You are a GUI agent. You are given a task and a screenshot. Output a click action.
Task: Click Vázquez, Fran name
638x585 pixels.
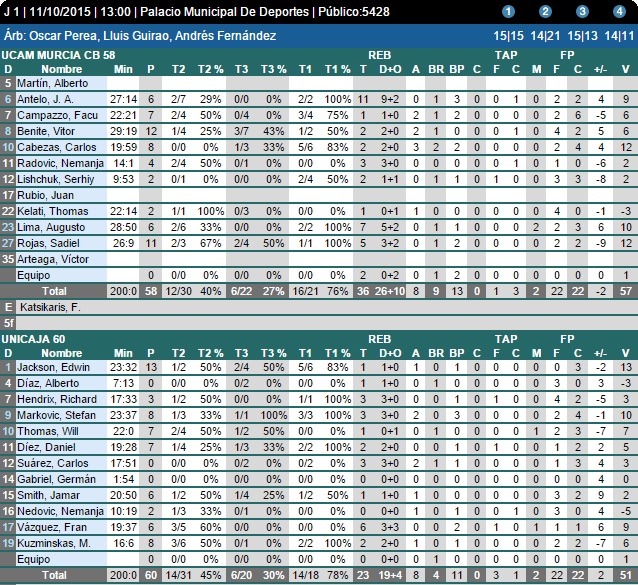tap(52, 527)
